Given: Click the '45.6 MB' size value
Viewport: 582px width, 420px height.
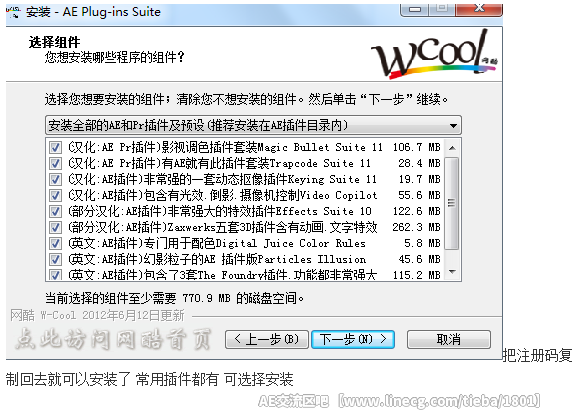Looking at the screenshot, I should pyautogui.click(x=419, y=260).
